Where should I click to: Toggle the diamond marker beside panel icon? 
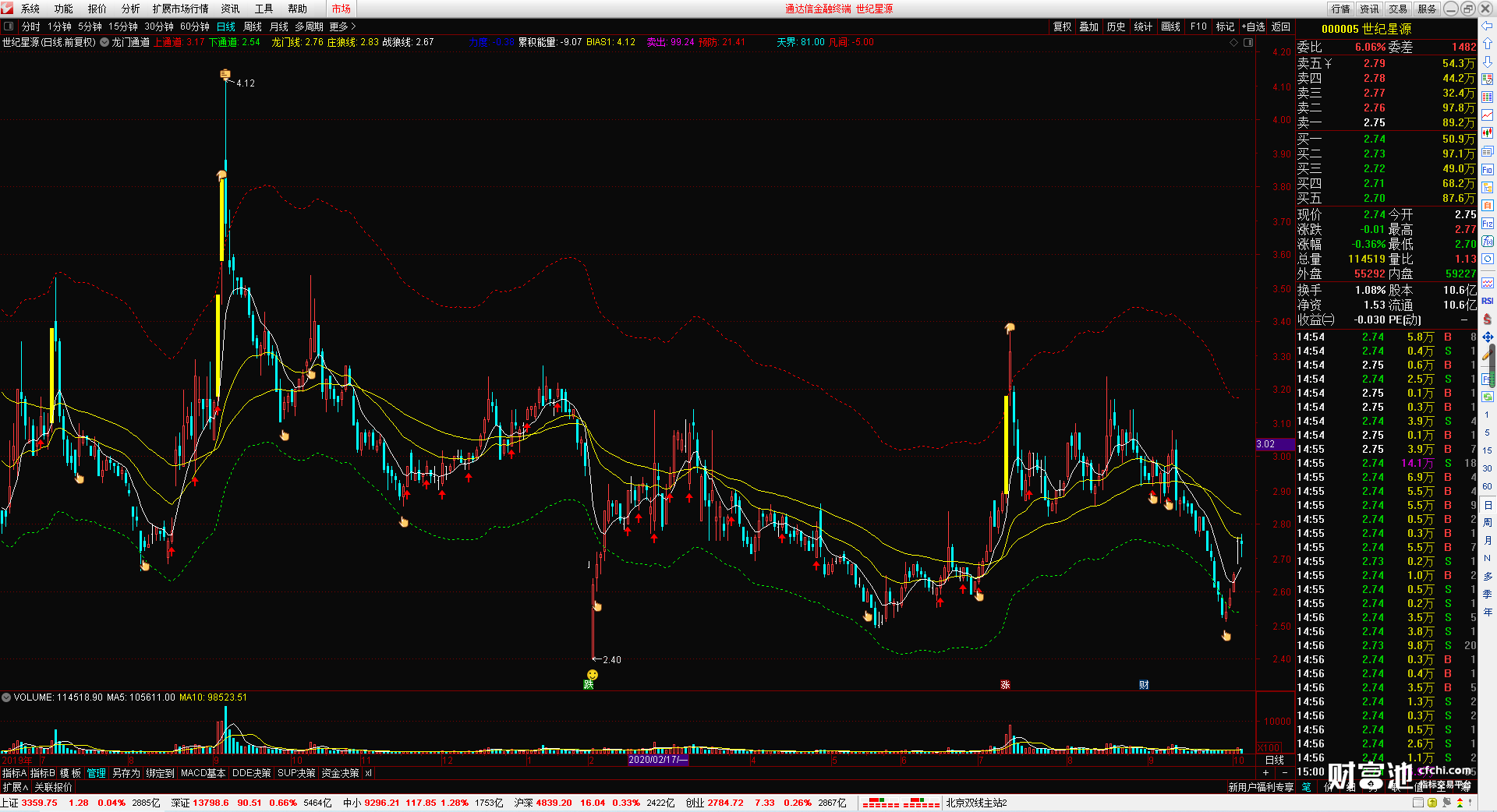(1234, 42)
